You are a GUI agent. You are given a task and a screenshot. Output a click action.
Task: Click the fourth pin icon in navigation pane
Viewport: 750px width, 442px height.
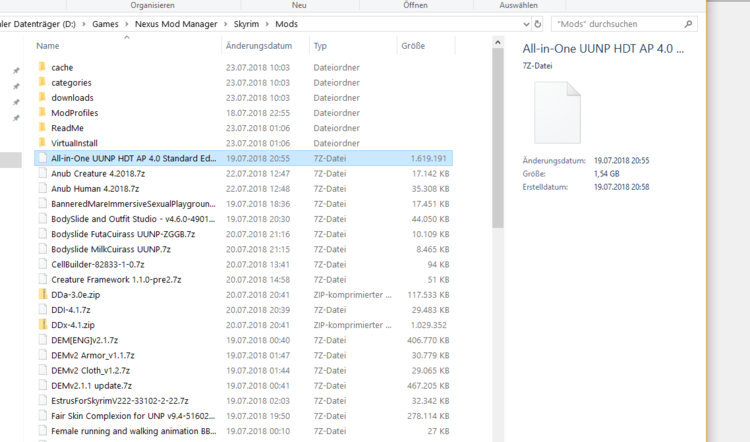[x=16, y=118]
